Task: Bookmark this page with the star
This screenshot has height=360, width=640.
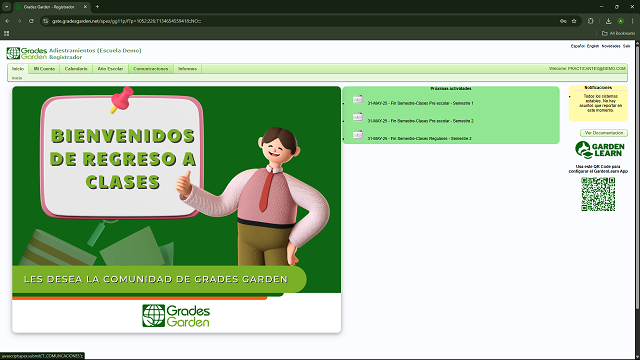Action: (x=574, y=21)
